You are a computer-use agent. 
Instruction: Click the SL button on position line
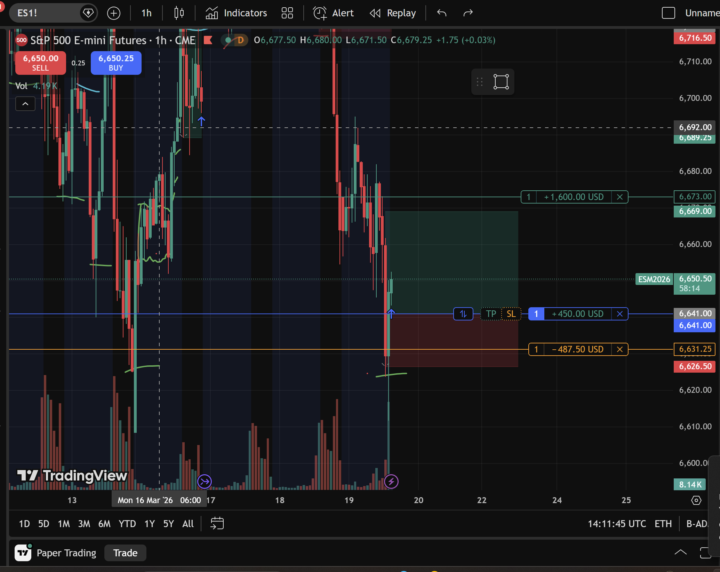[x=511, y=314]
